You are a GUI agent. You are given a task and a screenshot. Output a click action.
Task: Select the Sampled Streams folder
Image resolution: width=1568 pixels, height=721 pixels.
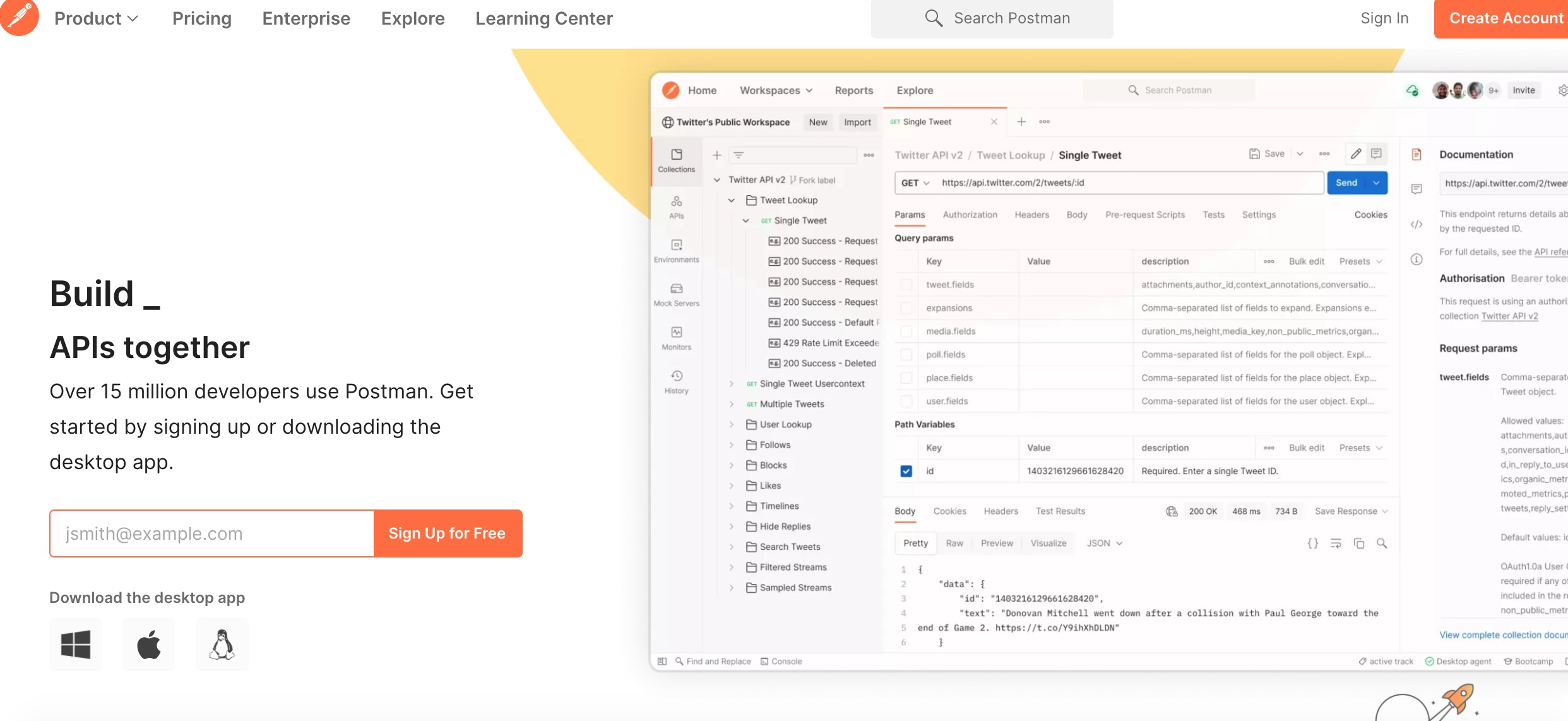pos(790,587)
